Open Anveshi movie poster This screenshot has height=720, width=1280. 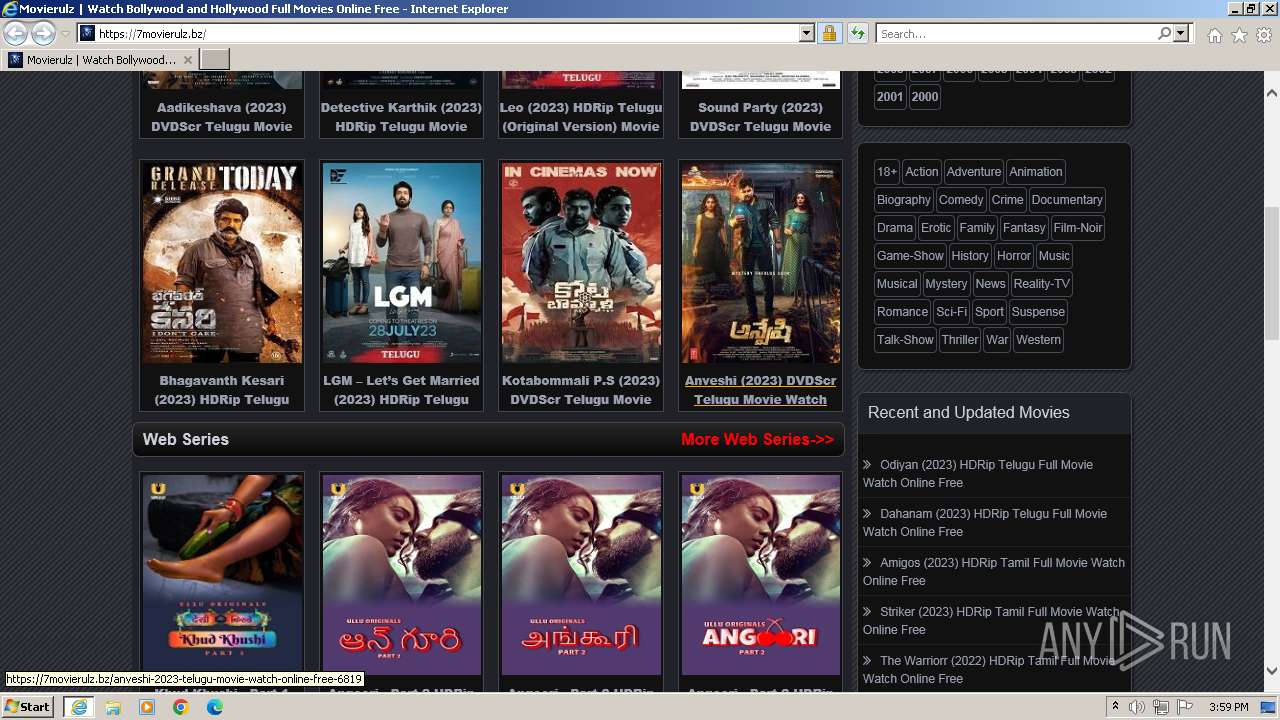click(760, 263)
